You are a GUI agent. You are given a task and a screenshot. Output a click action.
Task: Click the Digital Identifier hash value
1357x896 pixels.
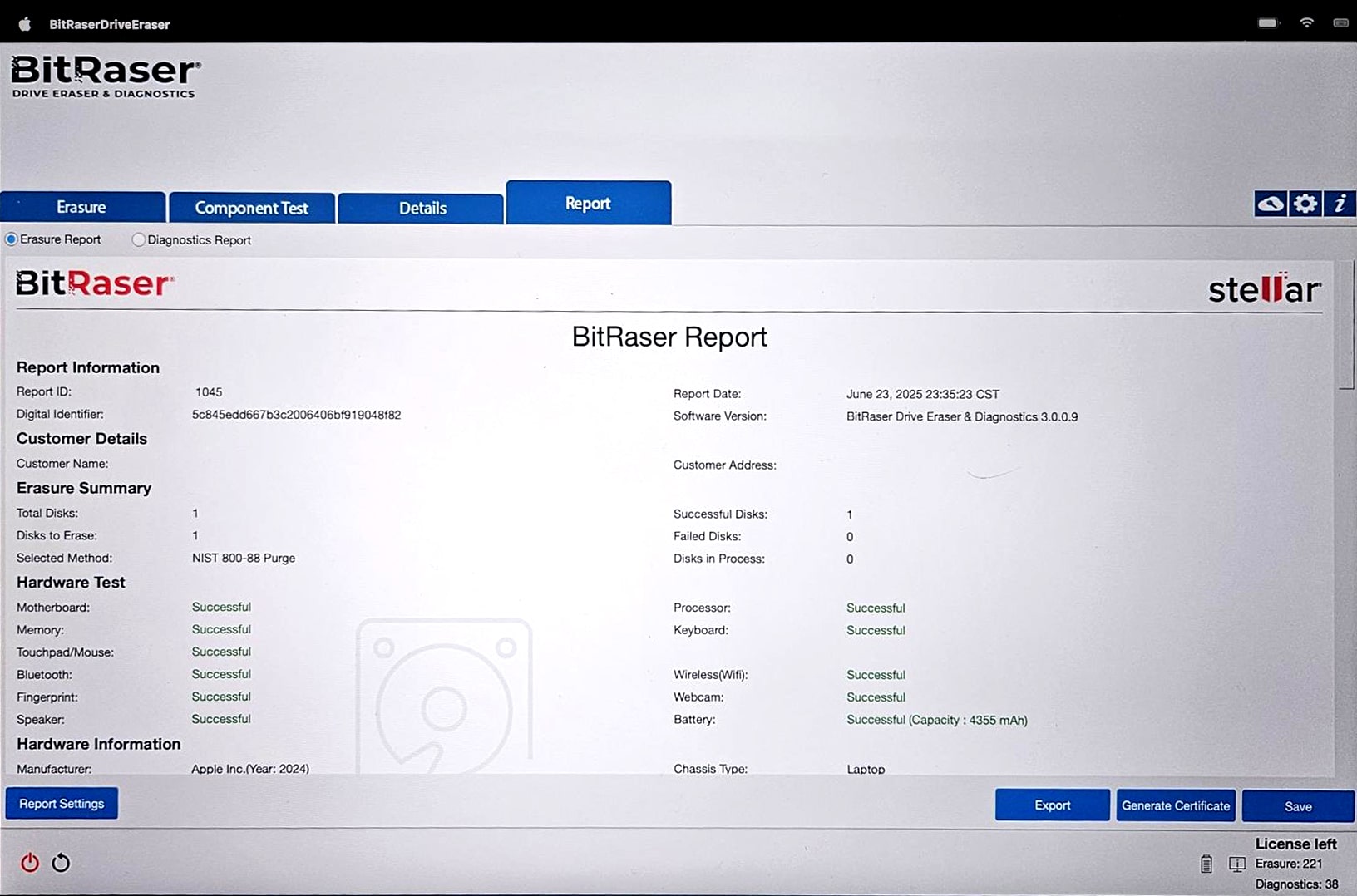coord(296,415)
